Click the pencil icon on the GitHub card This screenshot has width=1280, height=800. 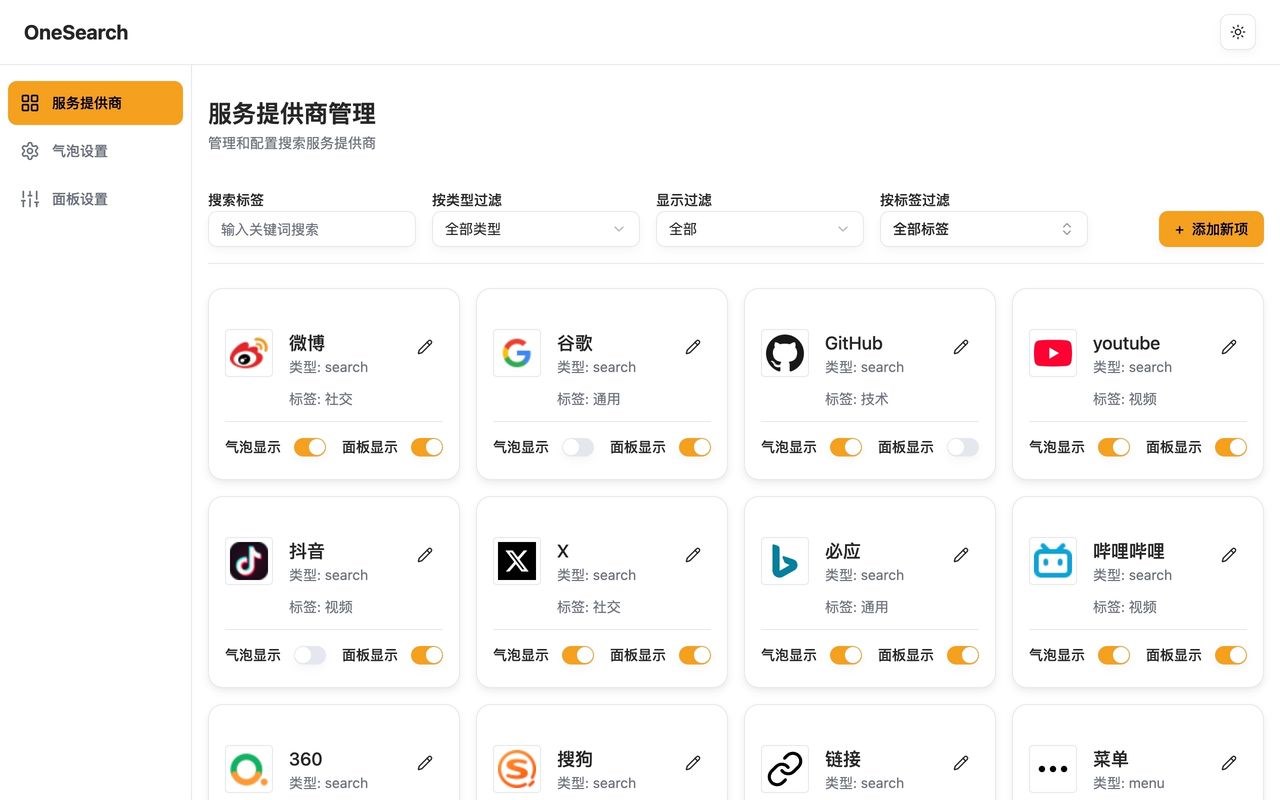[x=961, y=347]
